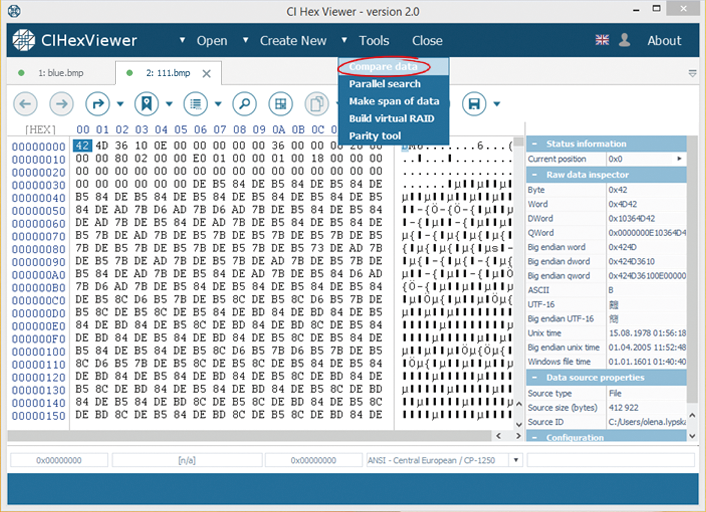The width and height of the screenshot is (706, 512).
Task: Click the app icon in title bar
Action: pos(14,11)
